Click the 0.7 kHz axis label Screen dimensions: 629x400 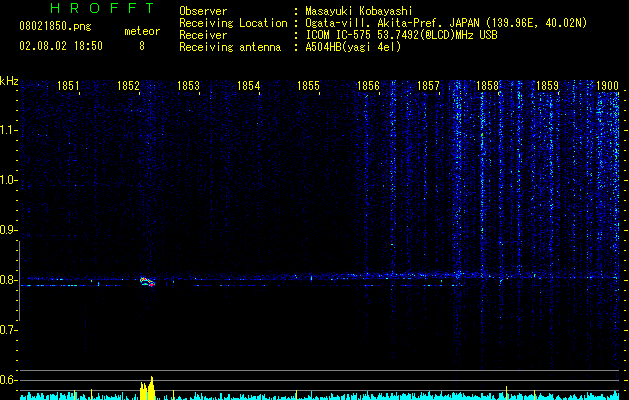pyautogui.click(x=8, y=330)
